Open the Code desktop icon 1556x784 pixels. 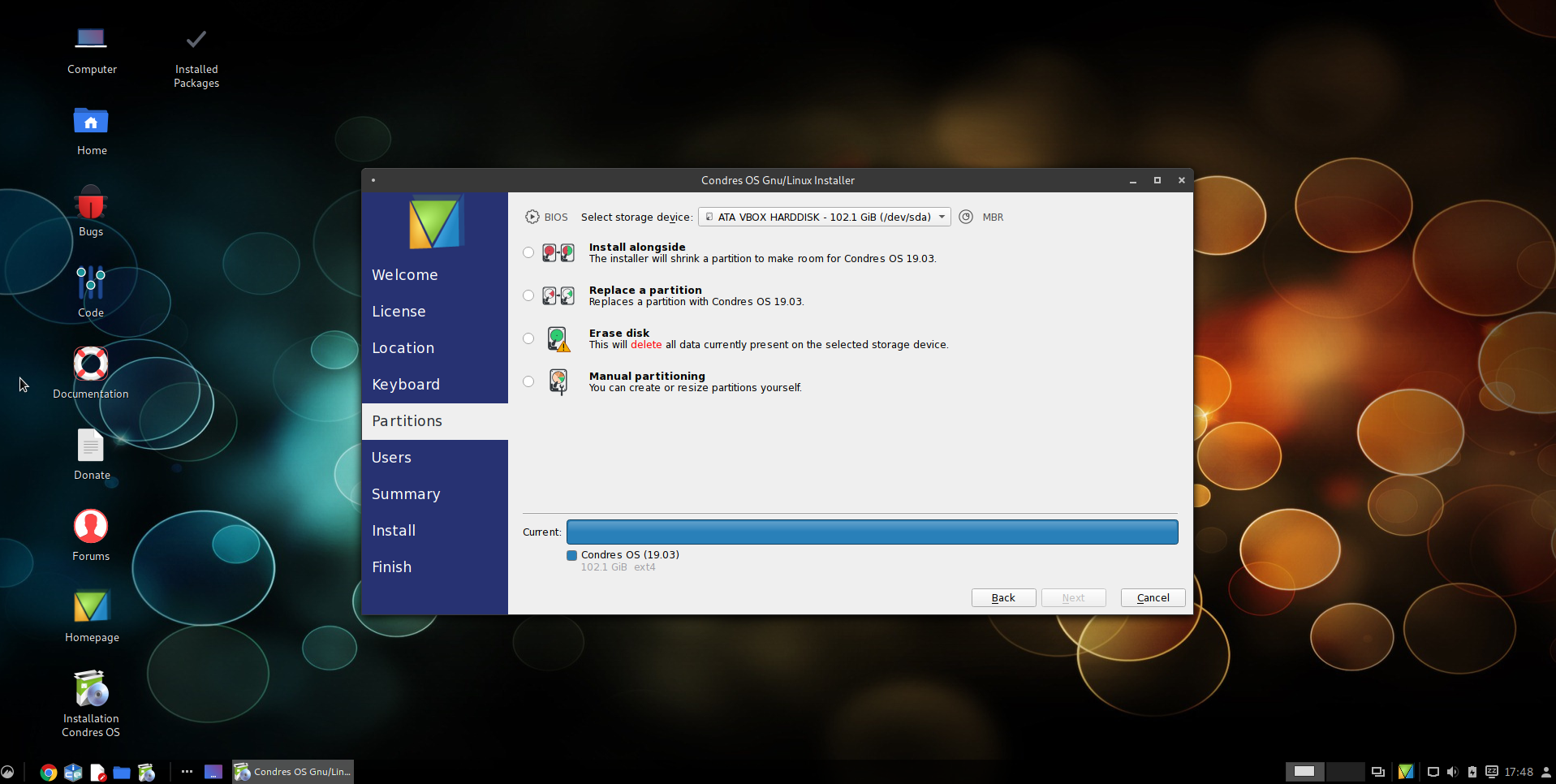(x=91, y=283)
